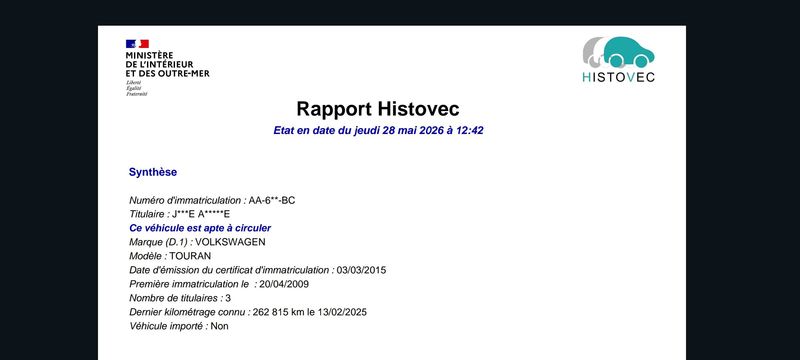This screenshot has width=800, height=360.
Task: Click the certificate issue date 03/03/2015
Action: point(361,270)
